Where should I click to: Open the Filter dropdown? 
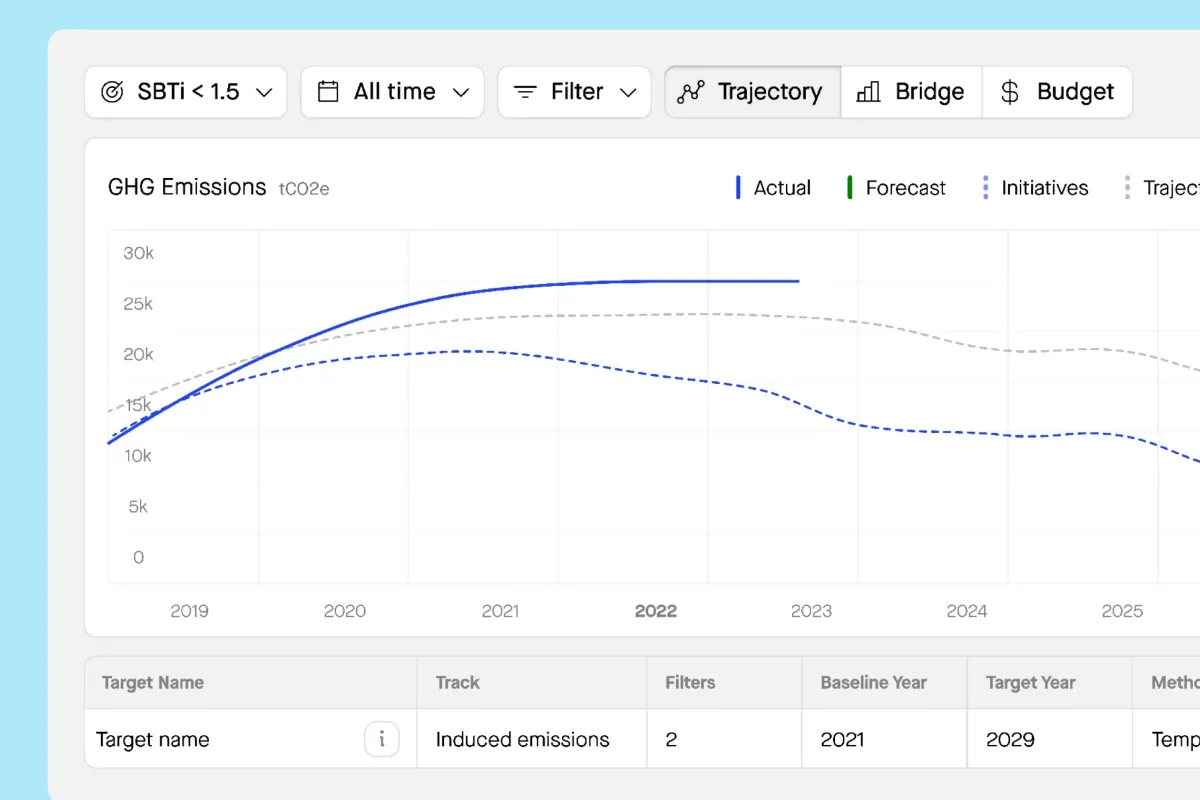click(x=574, y=91)
